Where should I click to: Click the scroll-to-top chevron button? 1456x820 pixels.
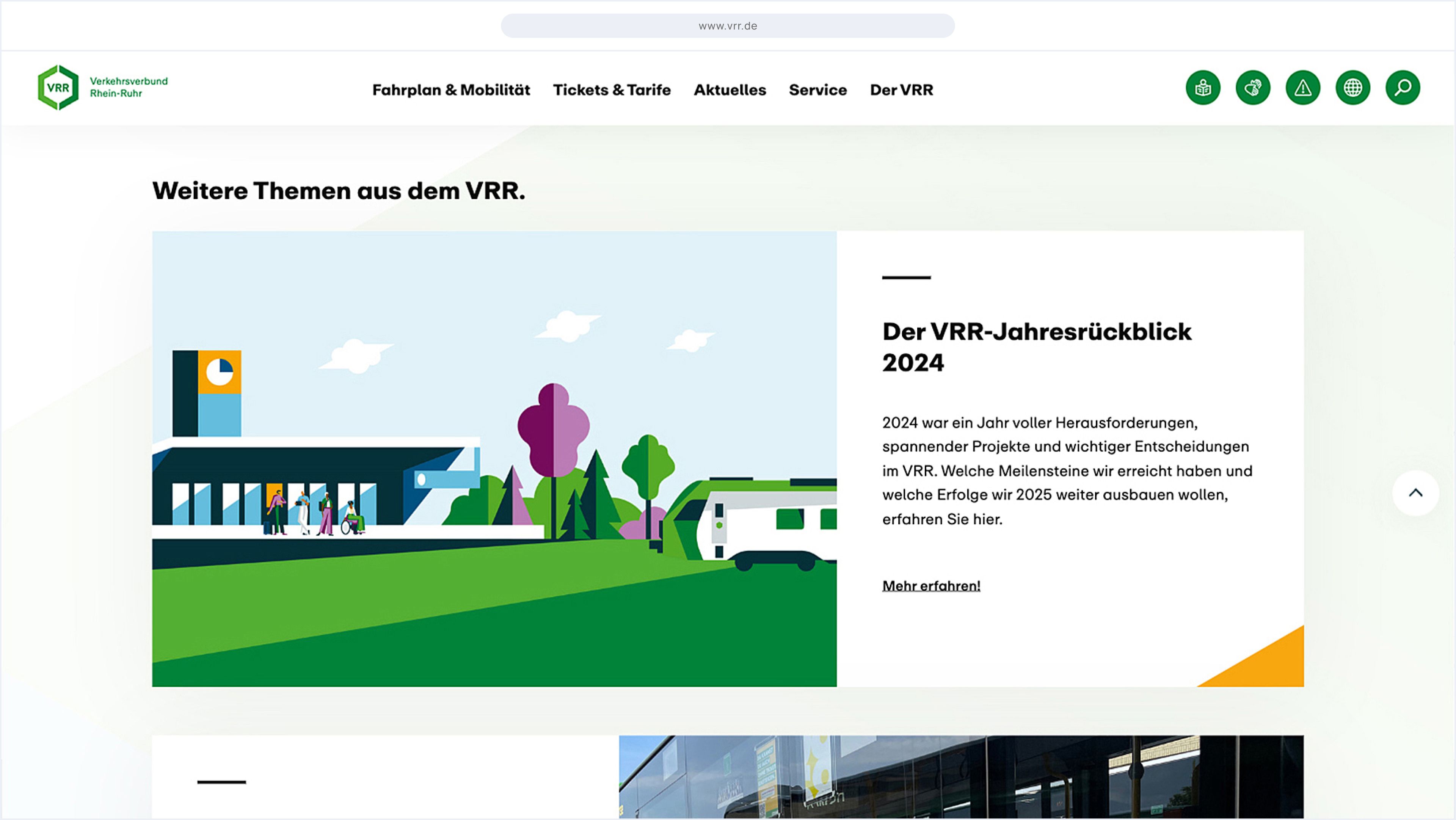1415,493
